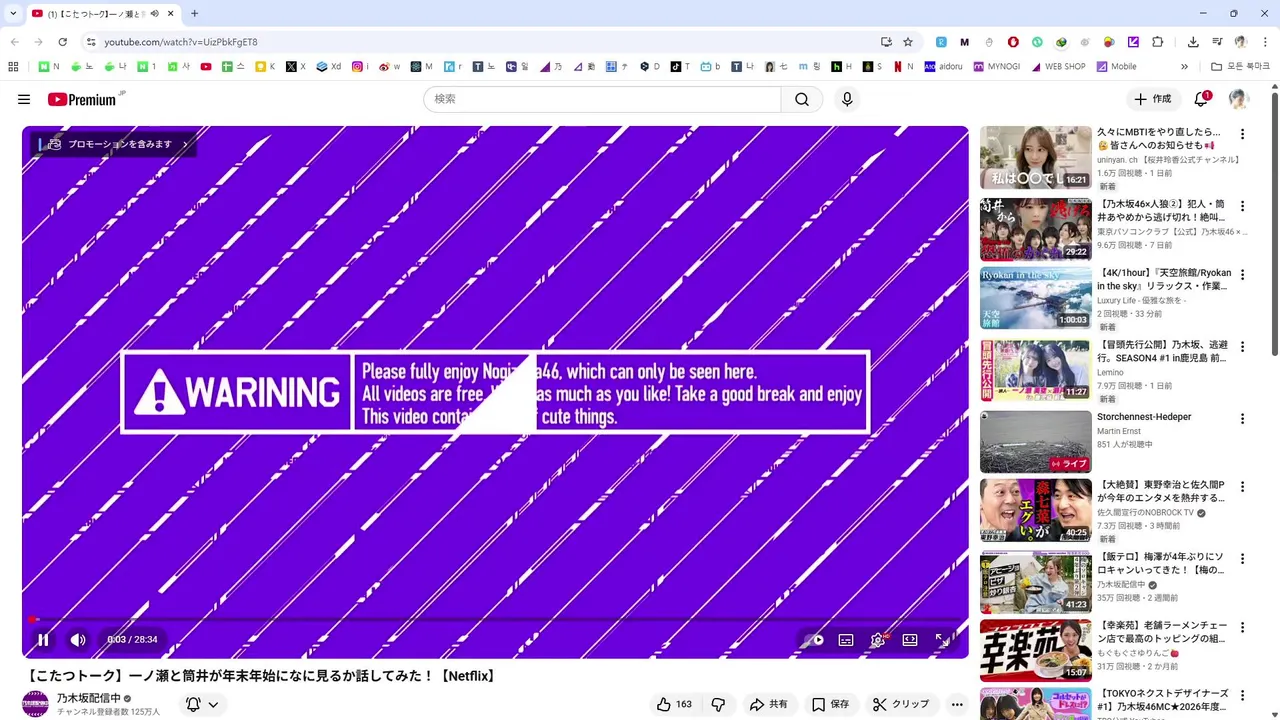Open more actions below the video
The width and height of the screenshot is (1280, 720).
pos(957,704)
